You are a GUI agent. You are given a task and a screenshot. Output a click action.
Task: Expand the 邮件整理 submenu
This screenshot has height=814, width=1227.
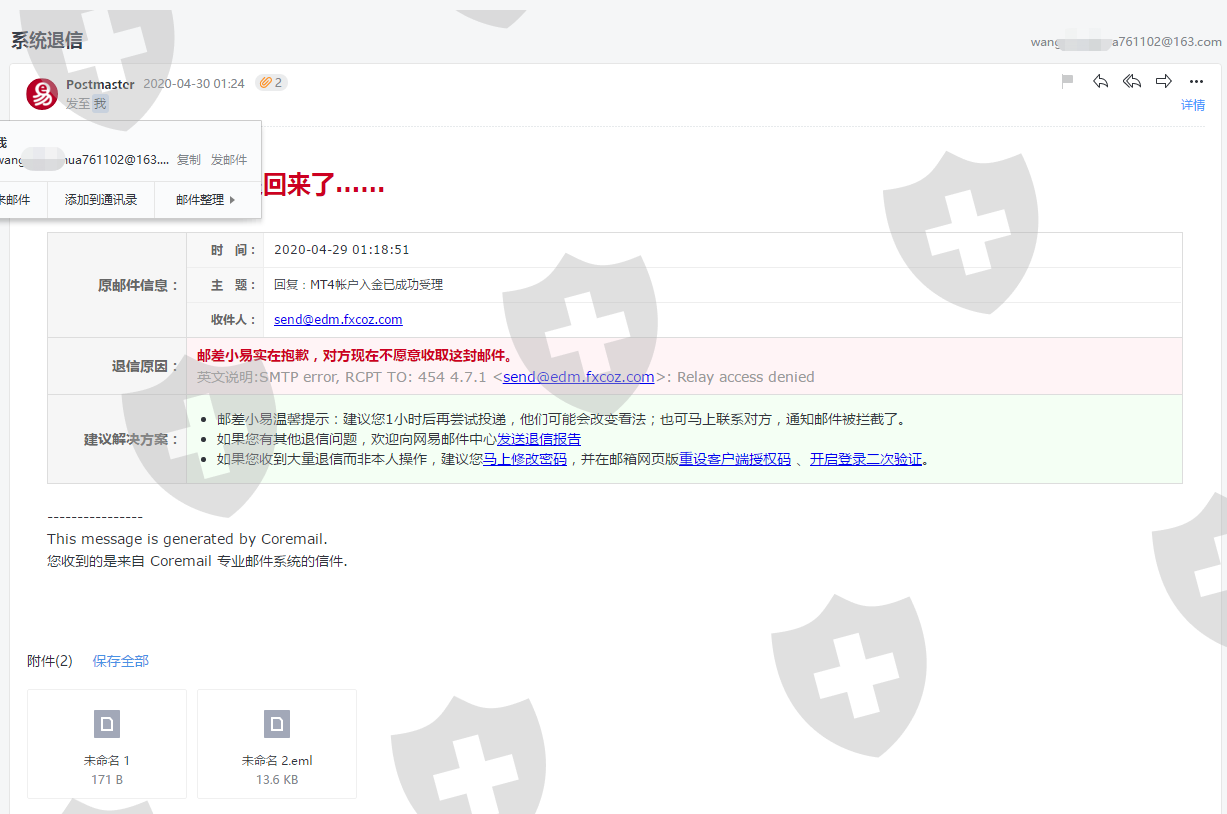[x=206, y=200]
